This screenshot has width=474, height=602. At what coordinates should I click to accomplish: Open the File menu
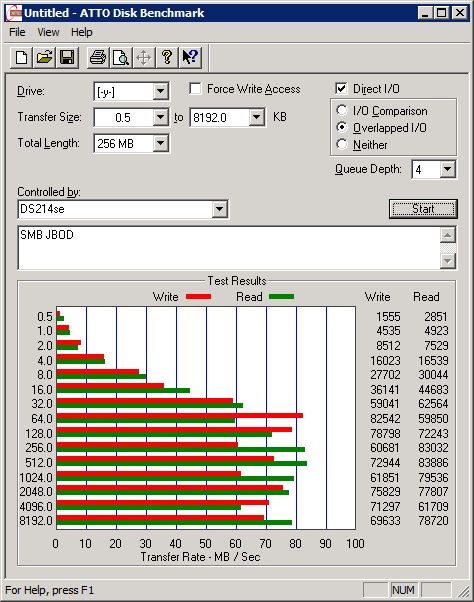(x=17, y=32)
